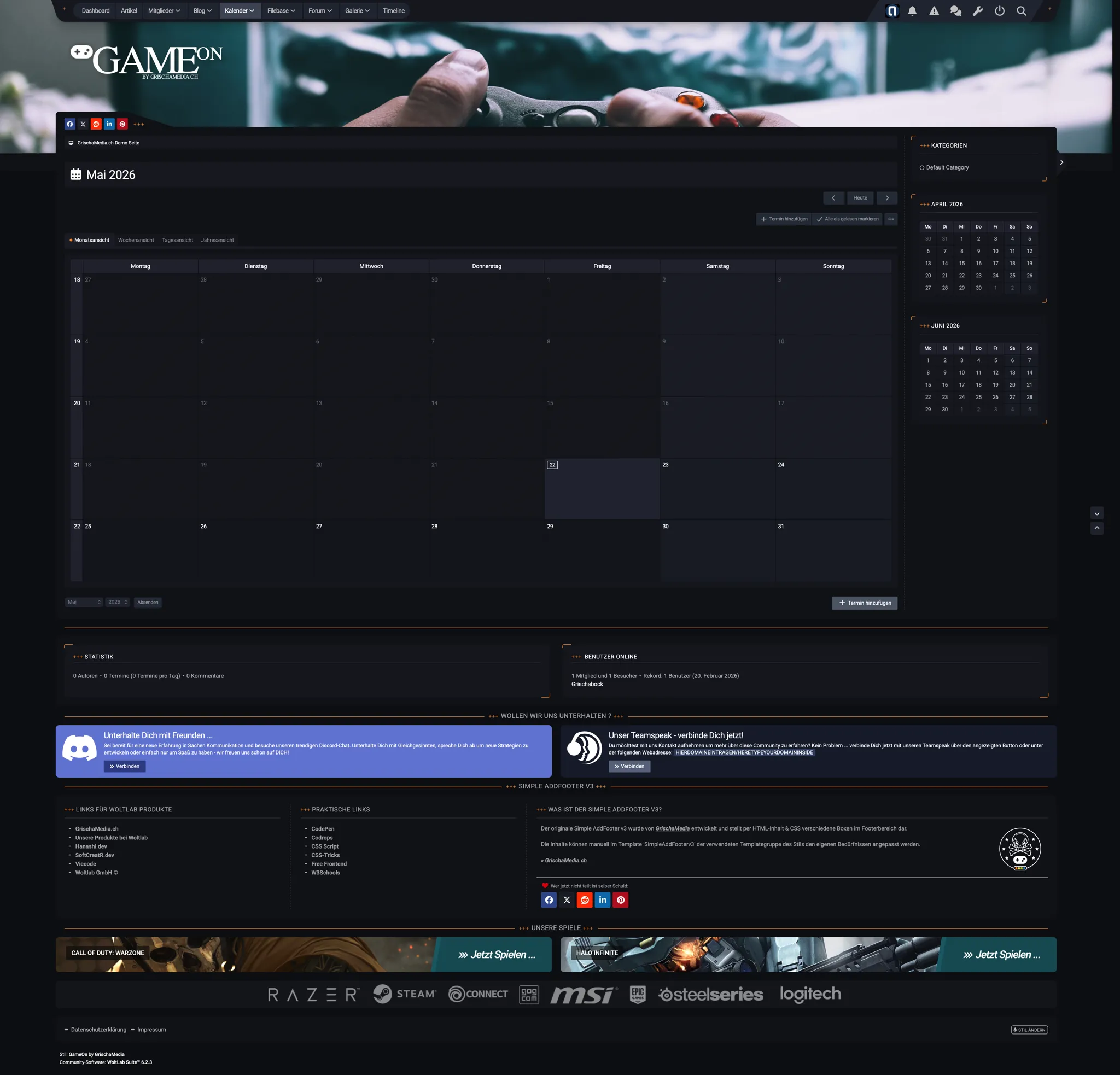This screenshot has height=1075, width=1120.
Task: Expand the Forum menu
Action: click(x=320, y=11)
